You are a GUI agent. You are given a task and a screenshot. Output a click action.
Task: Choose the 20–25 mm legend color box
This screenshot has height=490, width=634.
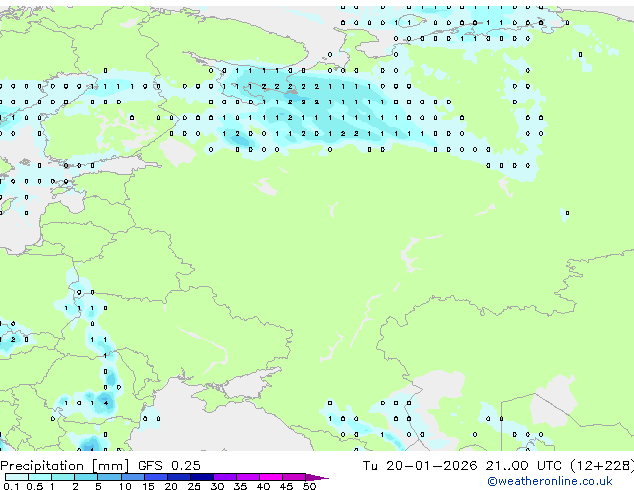coord(178,477)
